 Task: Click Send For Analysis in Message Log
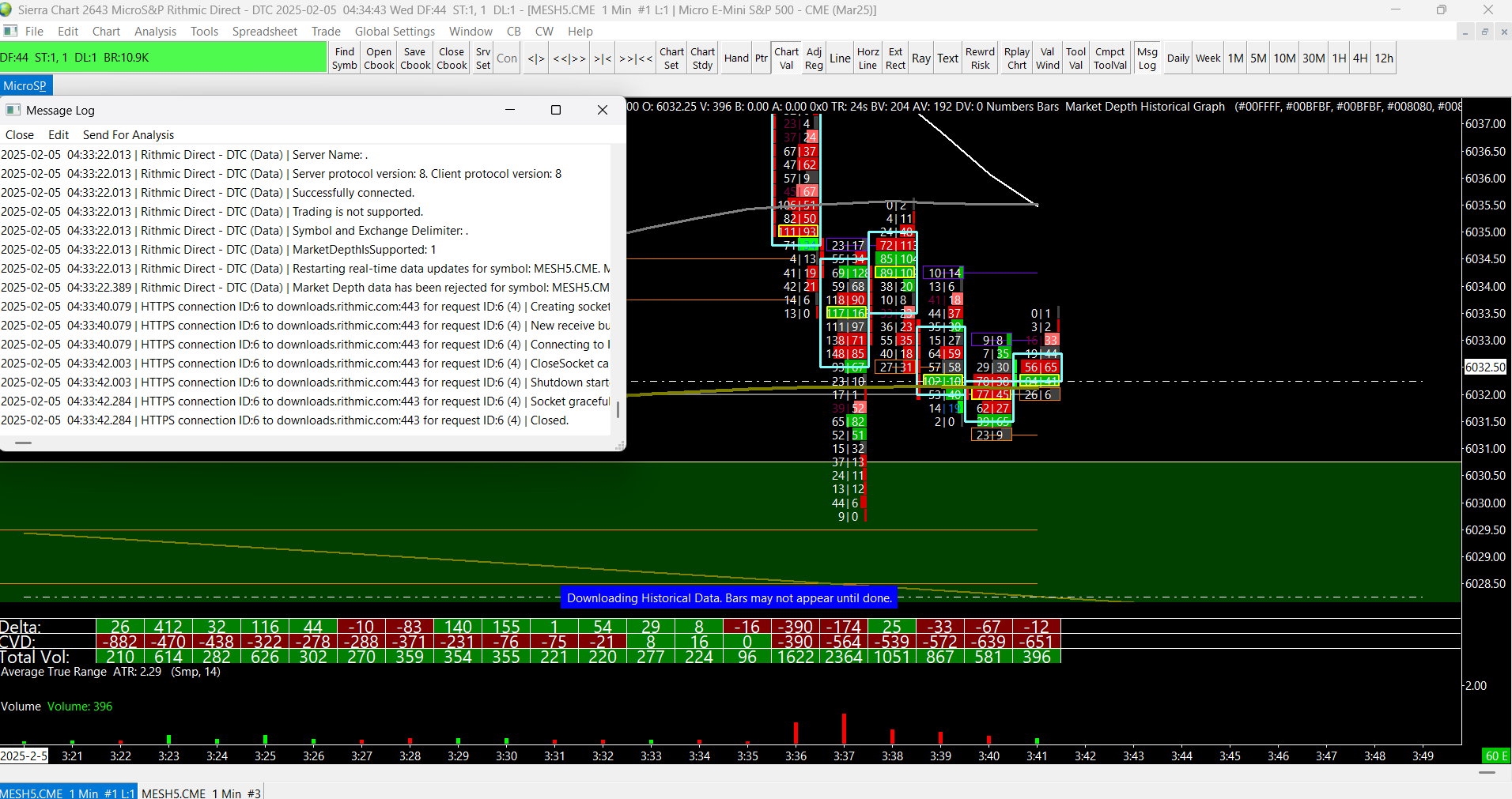click(128, 135)
